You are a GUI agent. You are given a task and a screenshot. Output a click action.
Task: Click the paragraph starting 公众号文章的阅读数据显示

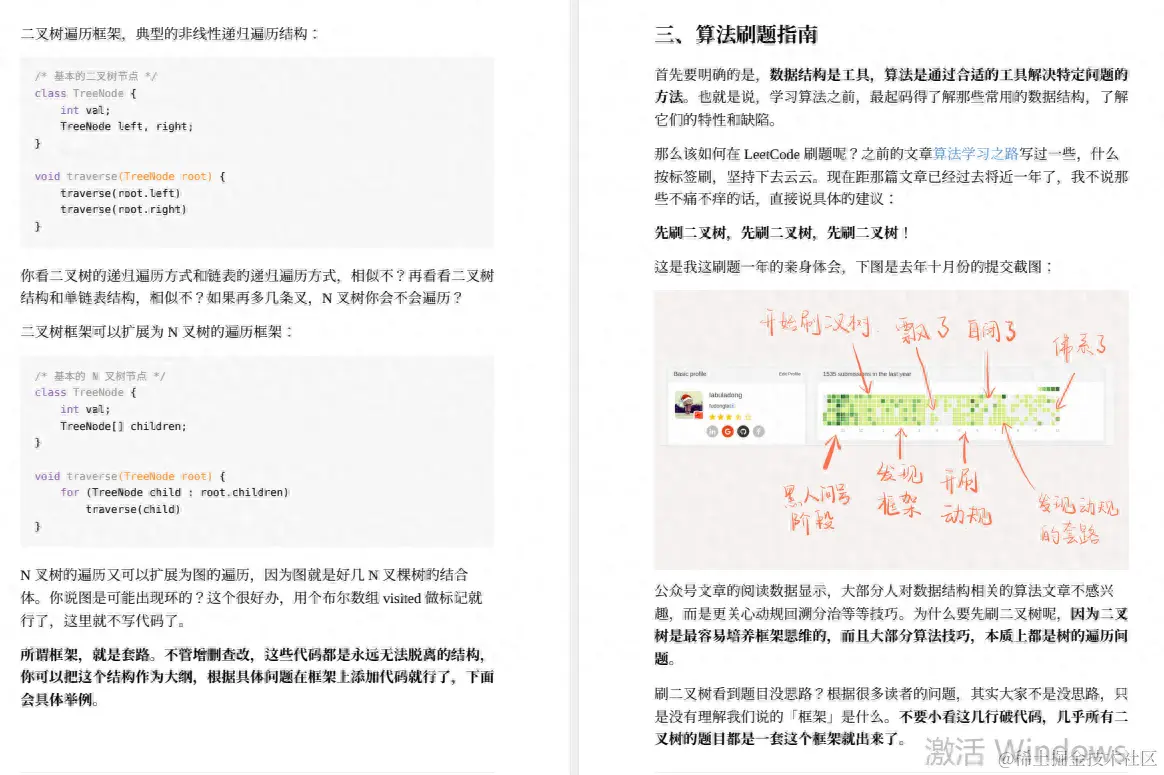point(891,624)
